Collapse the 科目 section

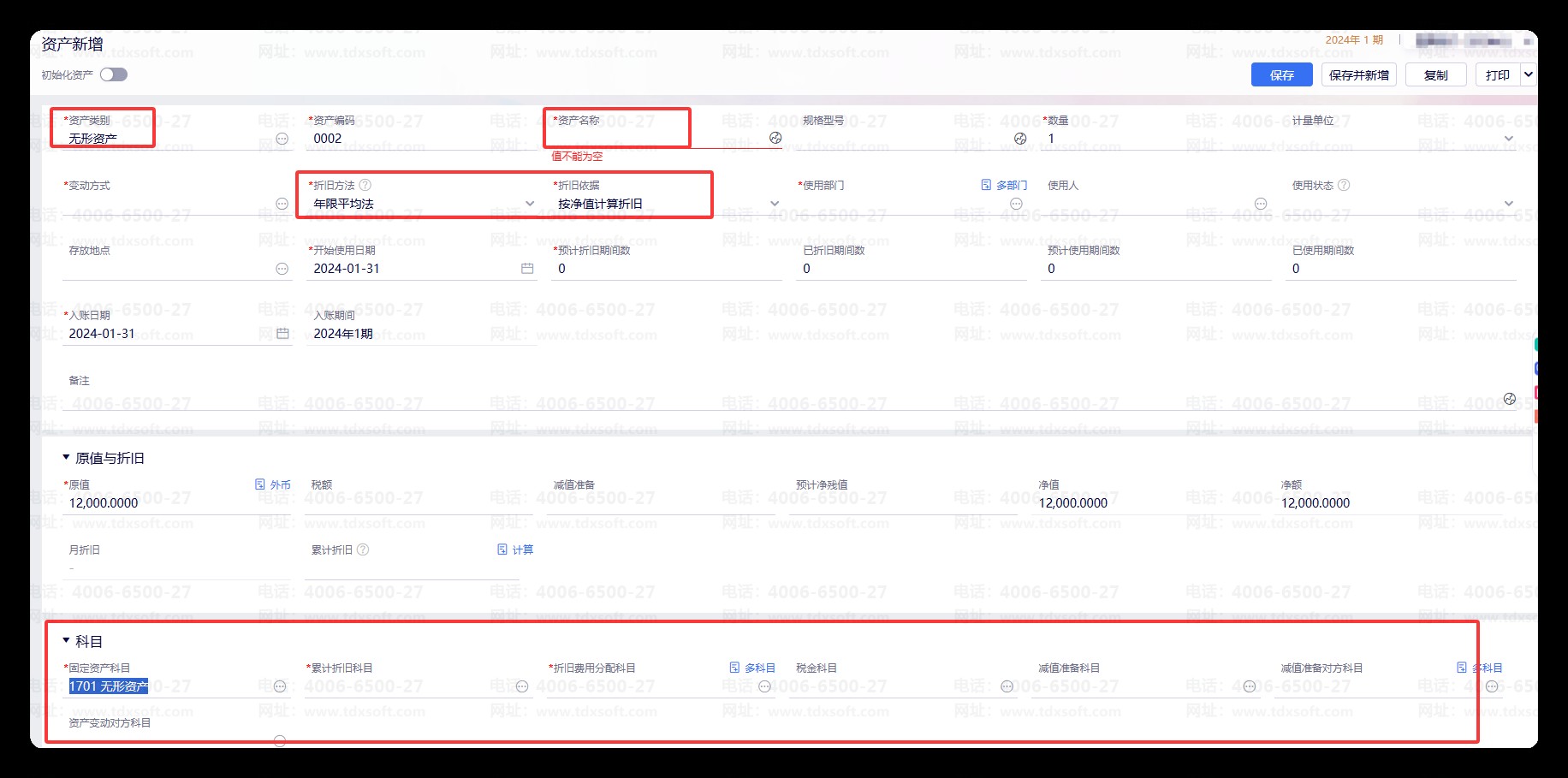coord(67,641)
